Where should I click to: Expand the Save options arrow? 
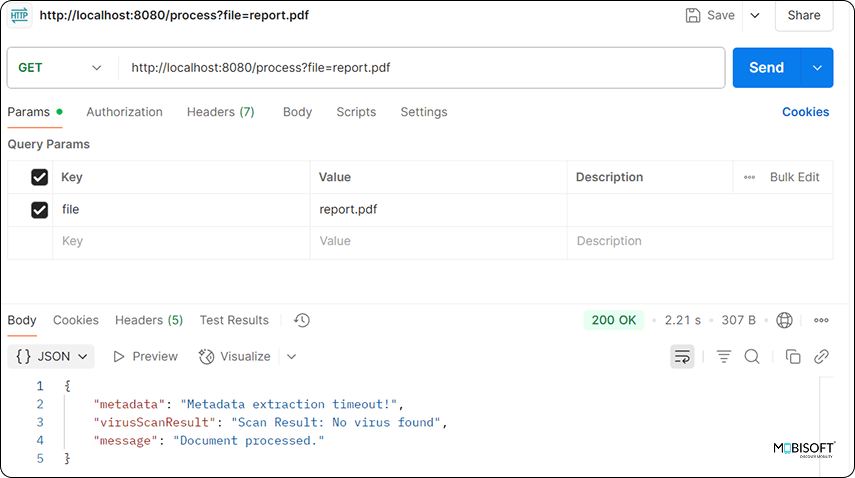755,15
